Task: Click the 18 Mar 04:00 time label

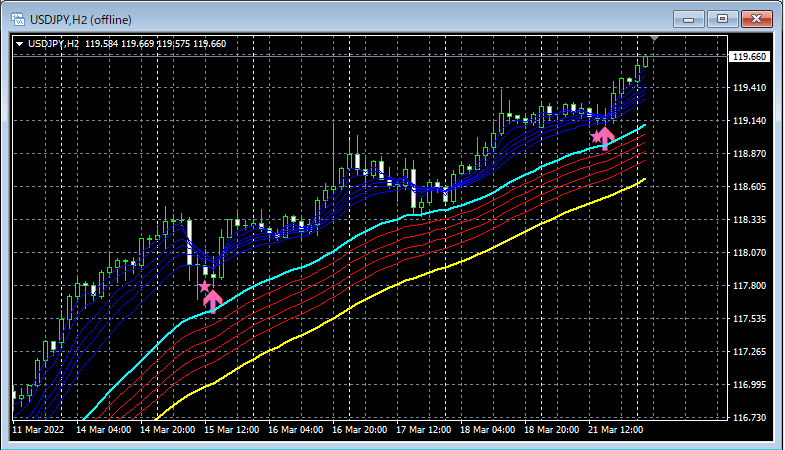Action: point(488,430)
